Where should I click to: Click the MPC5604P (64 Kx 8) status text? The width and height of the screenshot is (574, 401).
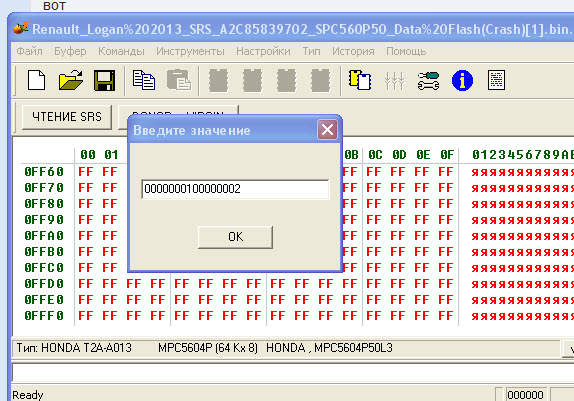click(208, 348)
